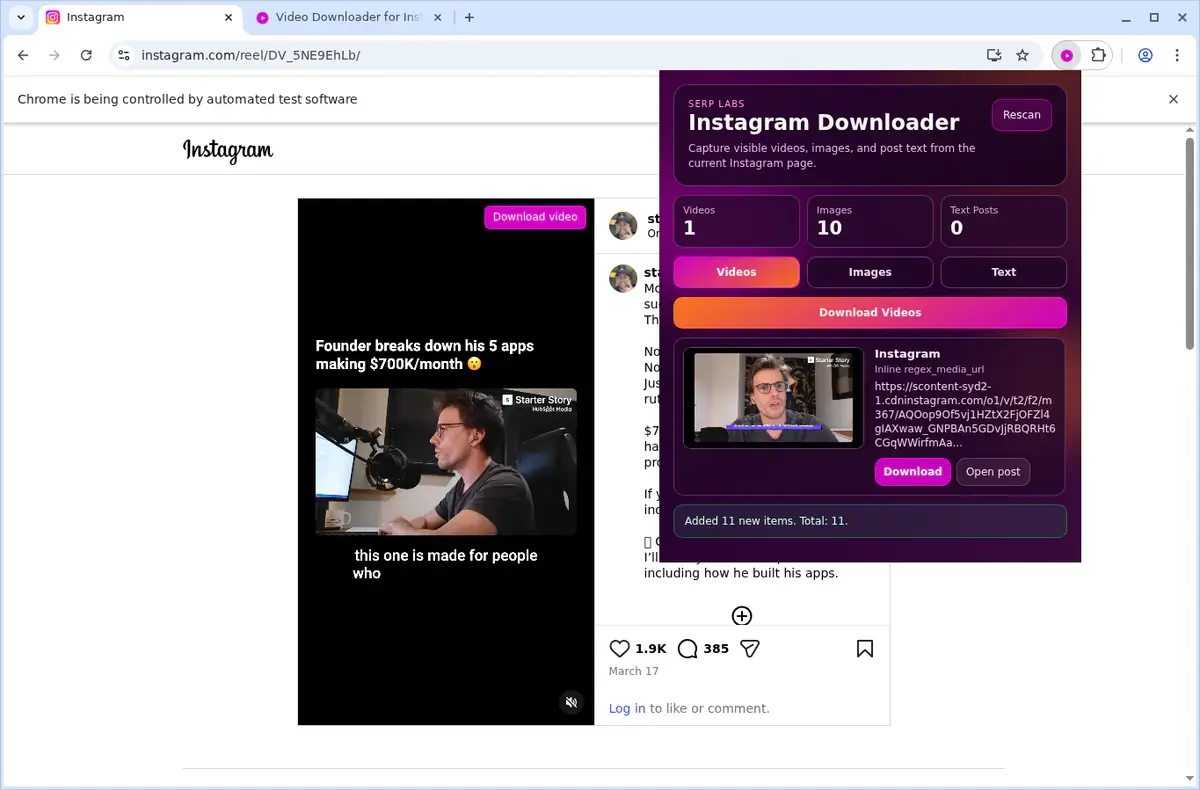This screenshot has width=1200, height=790.
Task: View site information icon in address bar
Action: (x=123, y=55)
